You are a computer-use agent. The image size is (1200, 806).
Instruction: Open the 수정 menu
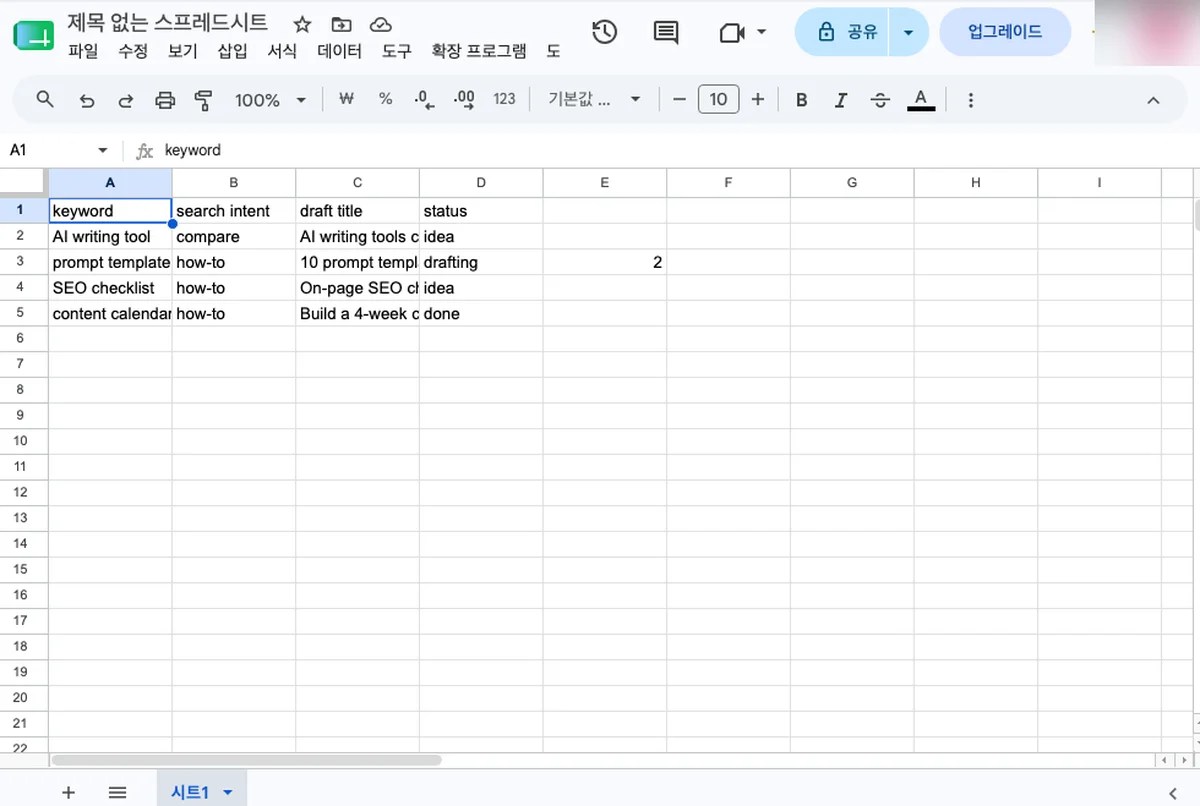coord(133,51)
